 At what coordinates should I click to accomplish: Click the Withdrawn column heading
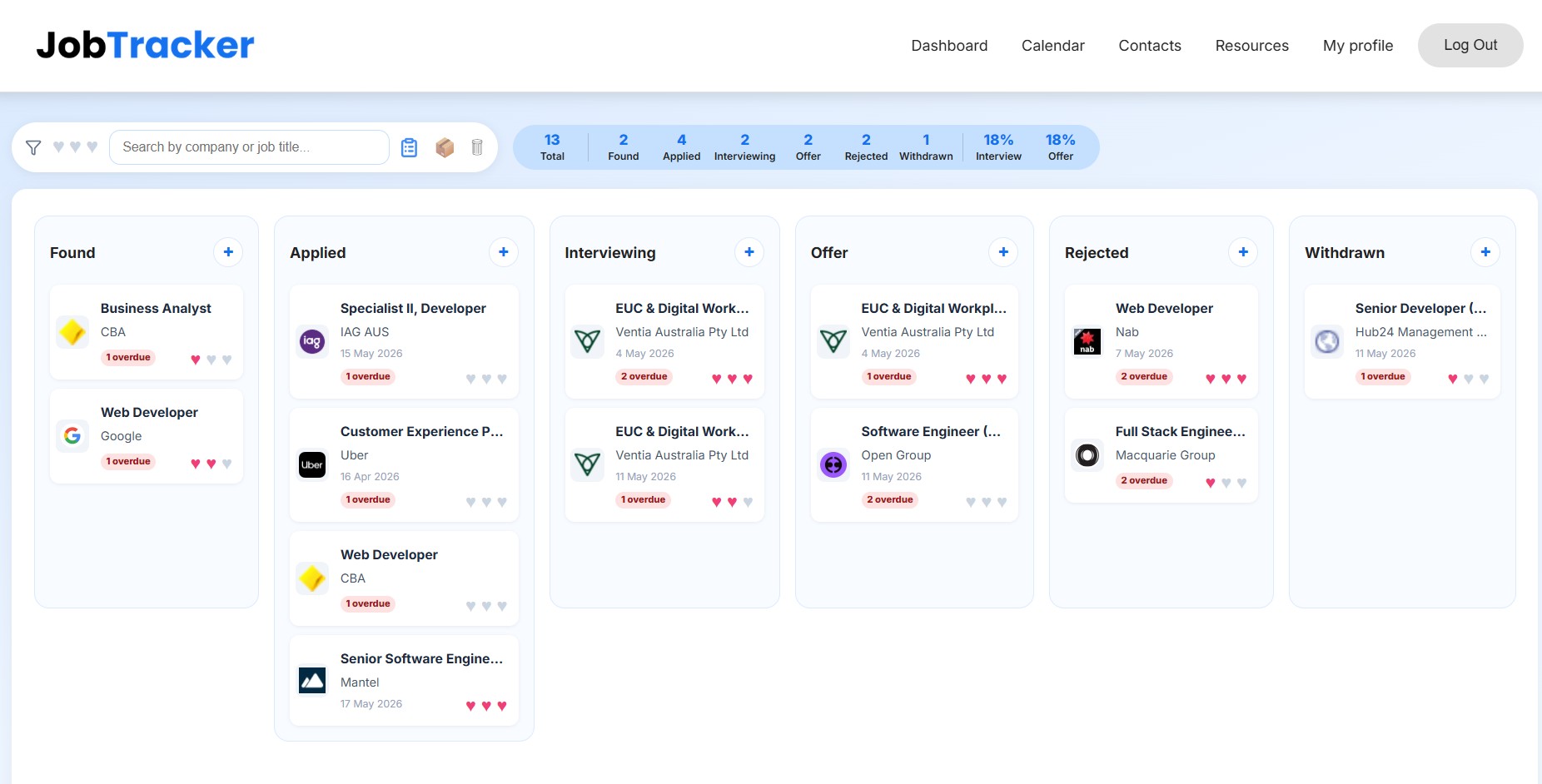[1345, 253]
